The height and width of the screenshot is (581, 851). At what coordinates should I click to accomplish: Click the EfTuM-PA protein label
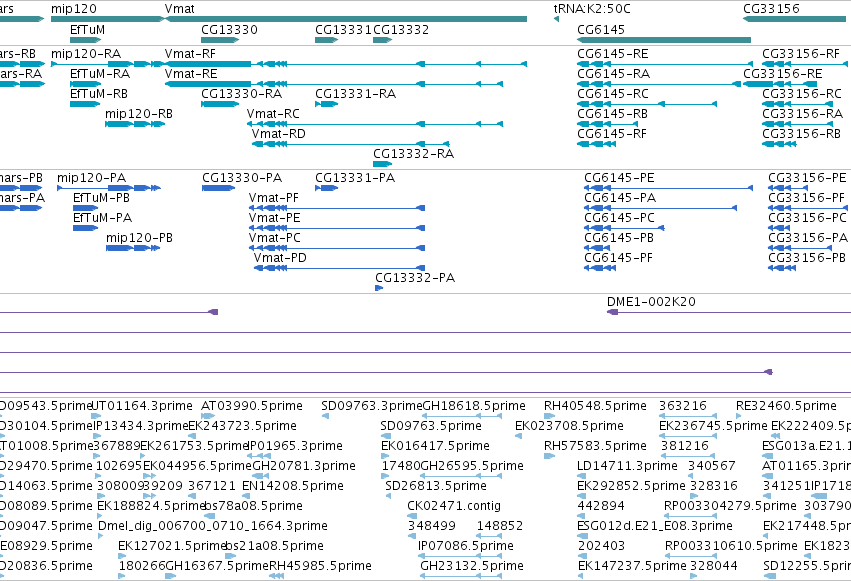pos(103,218)
